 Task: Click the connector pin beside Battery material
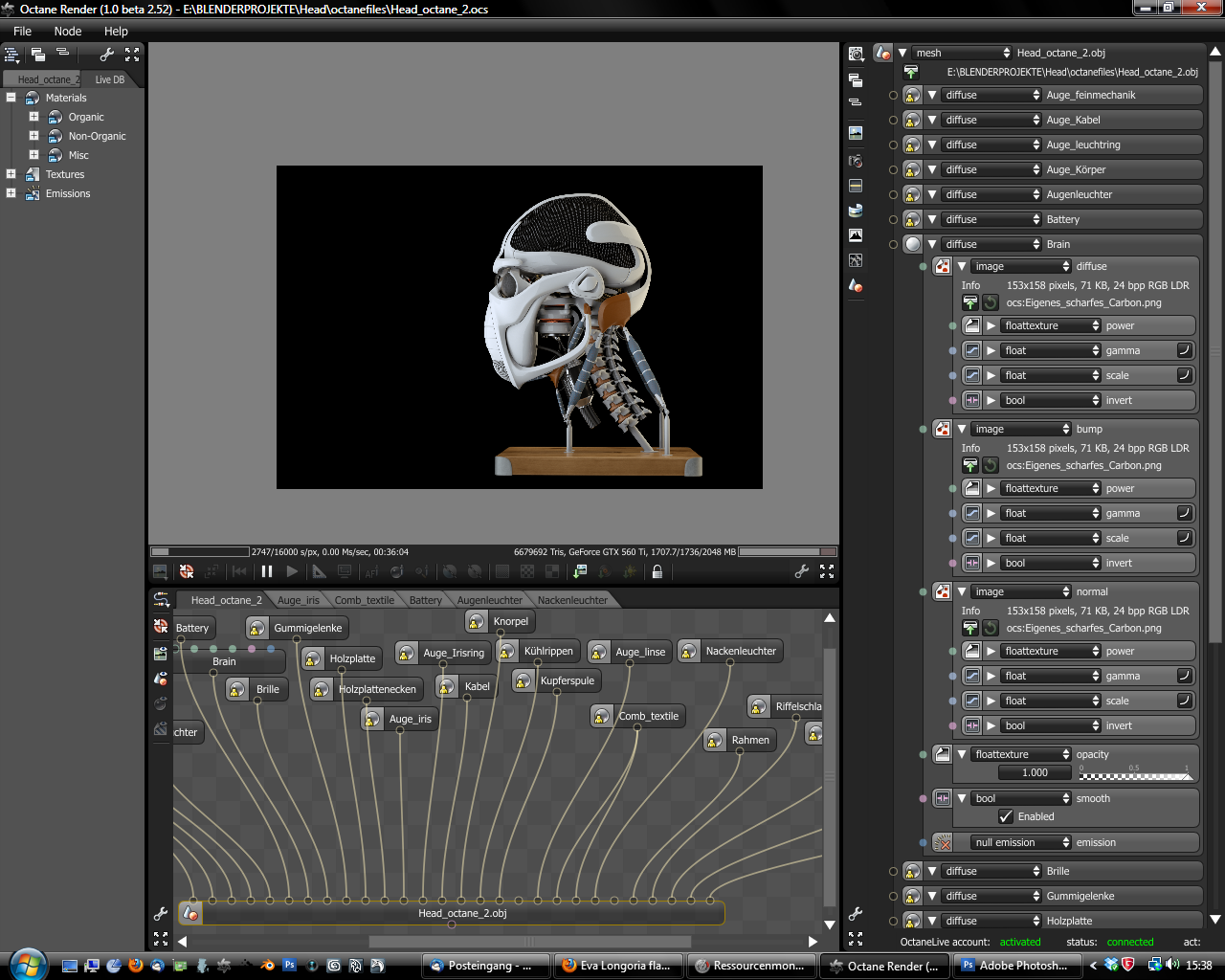point(894,220)
